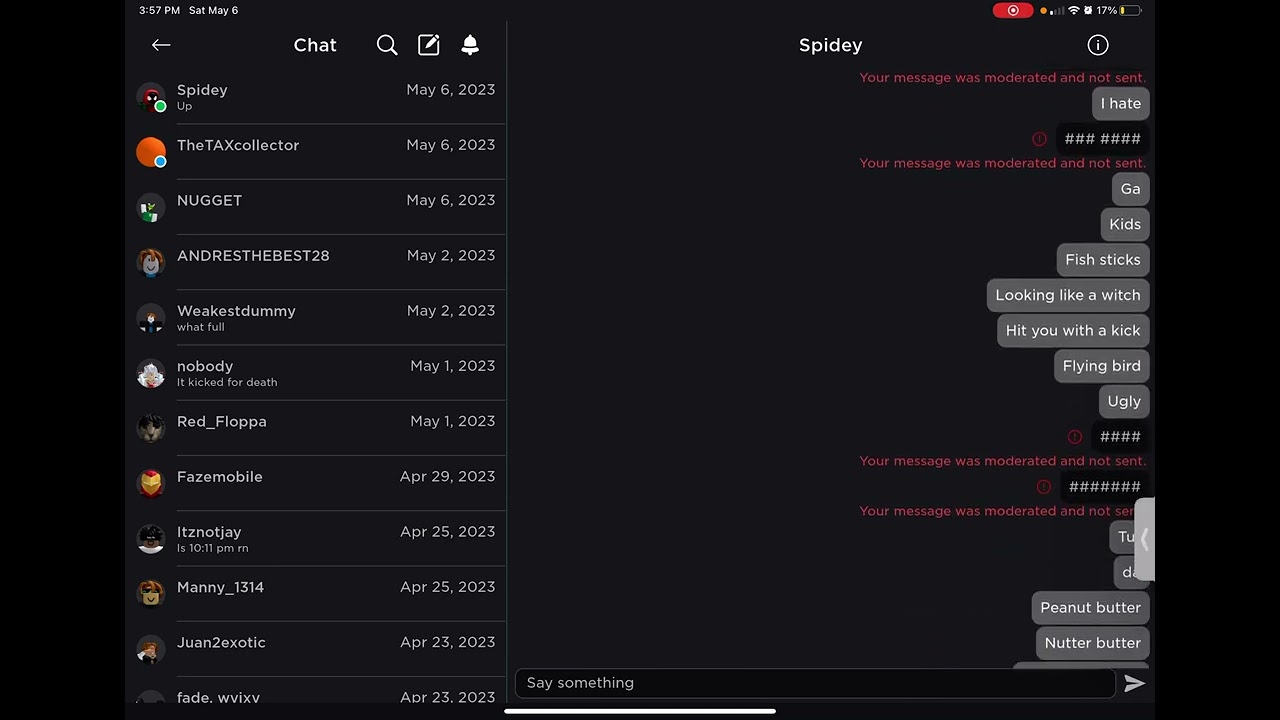Viewport: 1280px width, 720px height.
Task: Expand the side handle arrow at right edge
Action: 1144,539
